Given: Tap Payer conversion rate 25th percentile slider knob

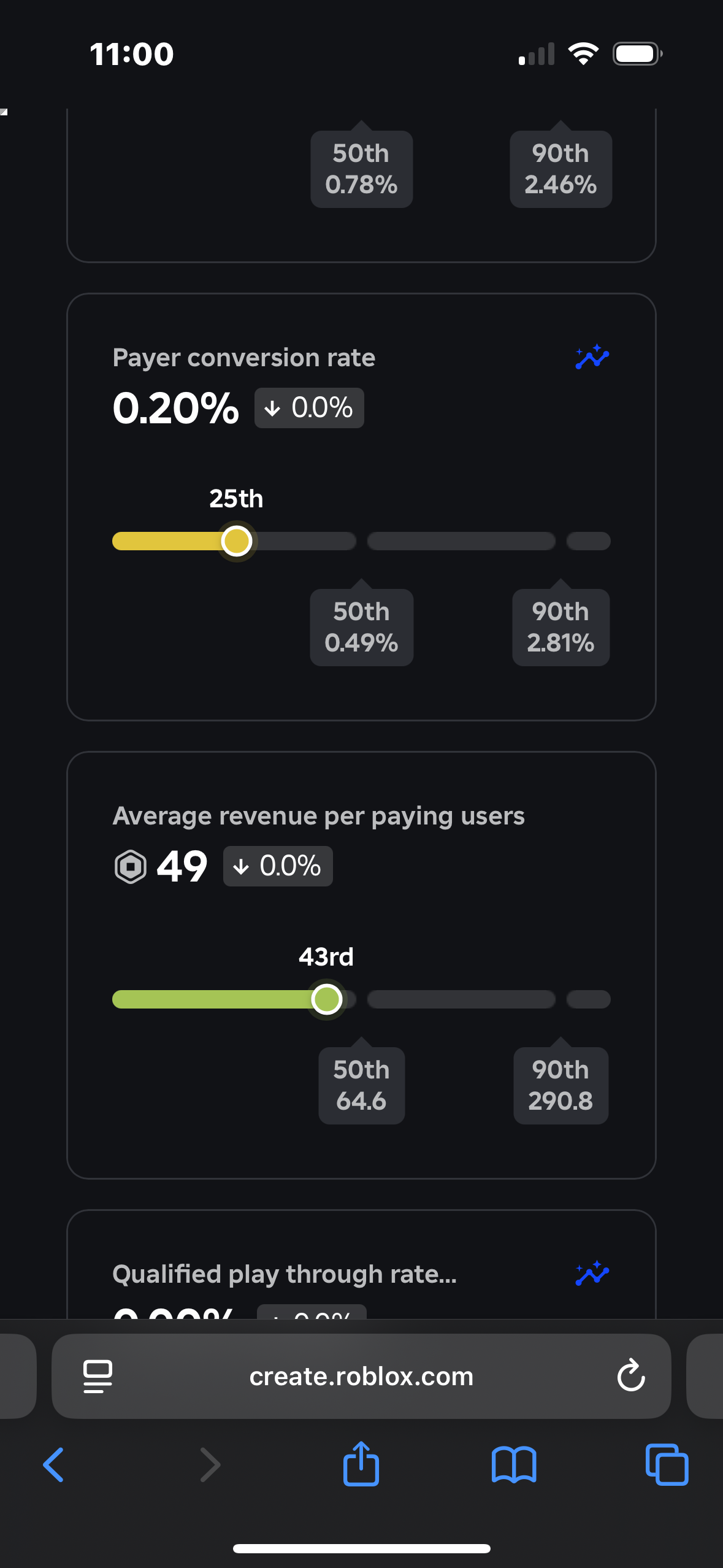Looking at the screenshot, I should click(x=237, y=541).
